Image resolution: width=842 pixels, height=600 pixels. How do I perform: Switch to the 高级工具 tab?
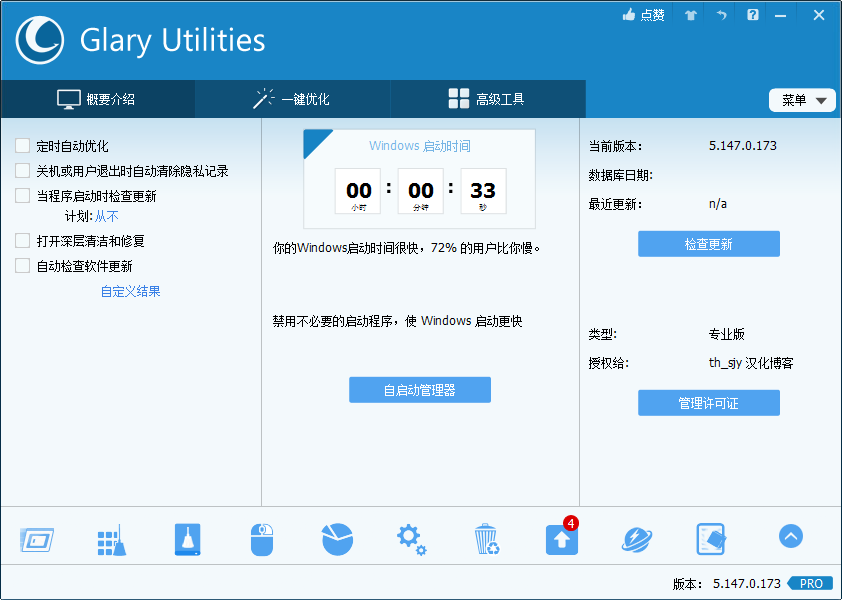point(488,99)
